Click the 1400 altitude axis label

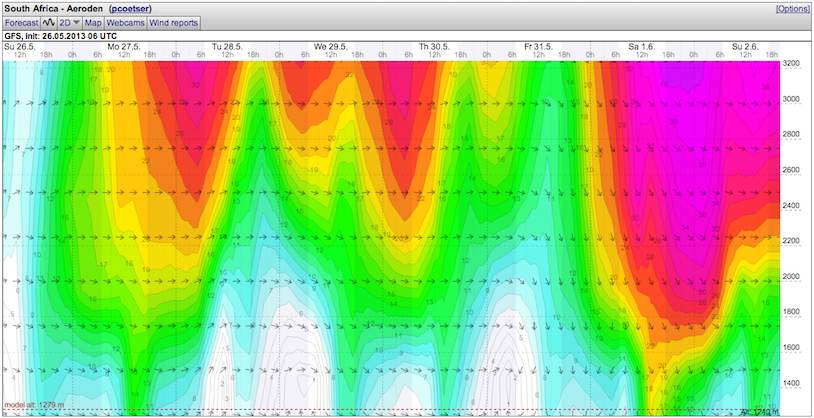[x=790, y=383]
